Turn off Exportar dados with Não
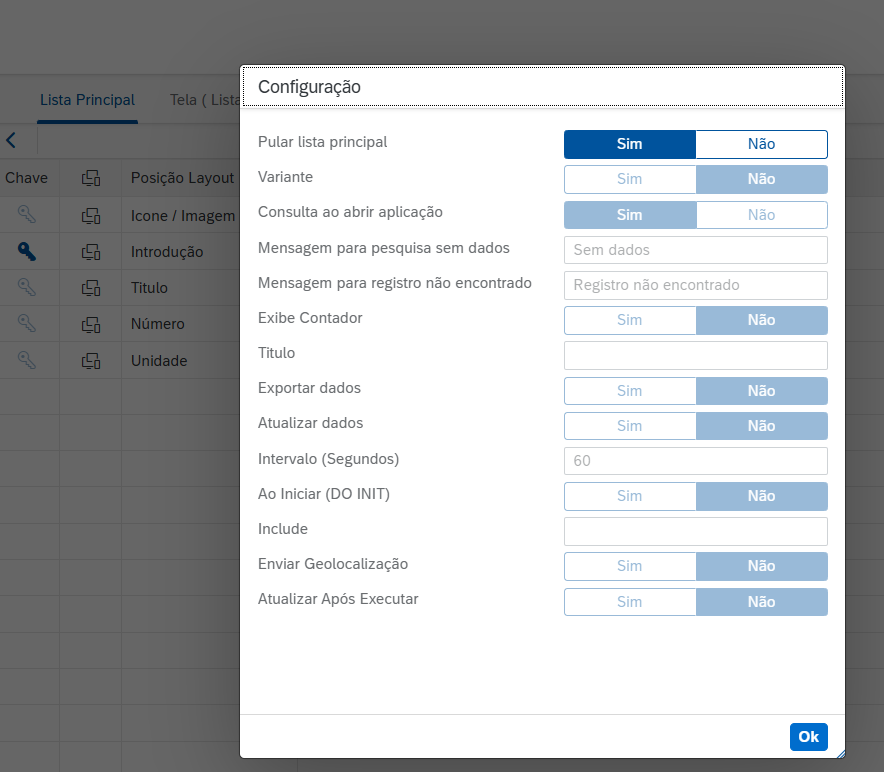884x772 pixels. click(762, 391)
